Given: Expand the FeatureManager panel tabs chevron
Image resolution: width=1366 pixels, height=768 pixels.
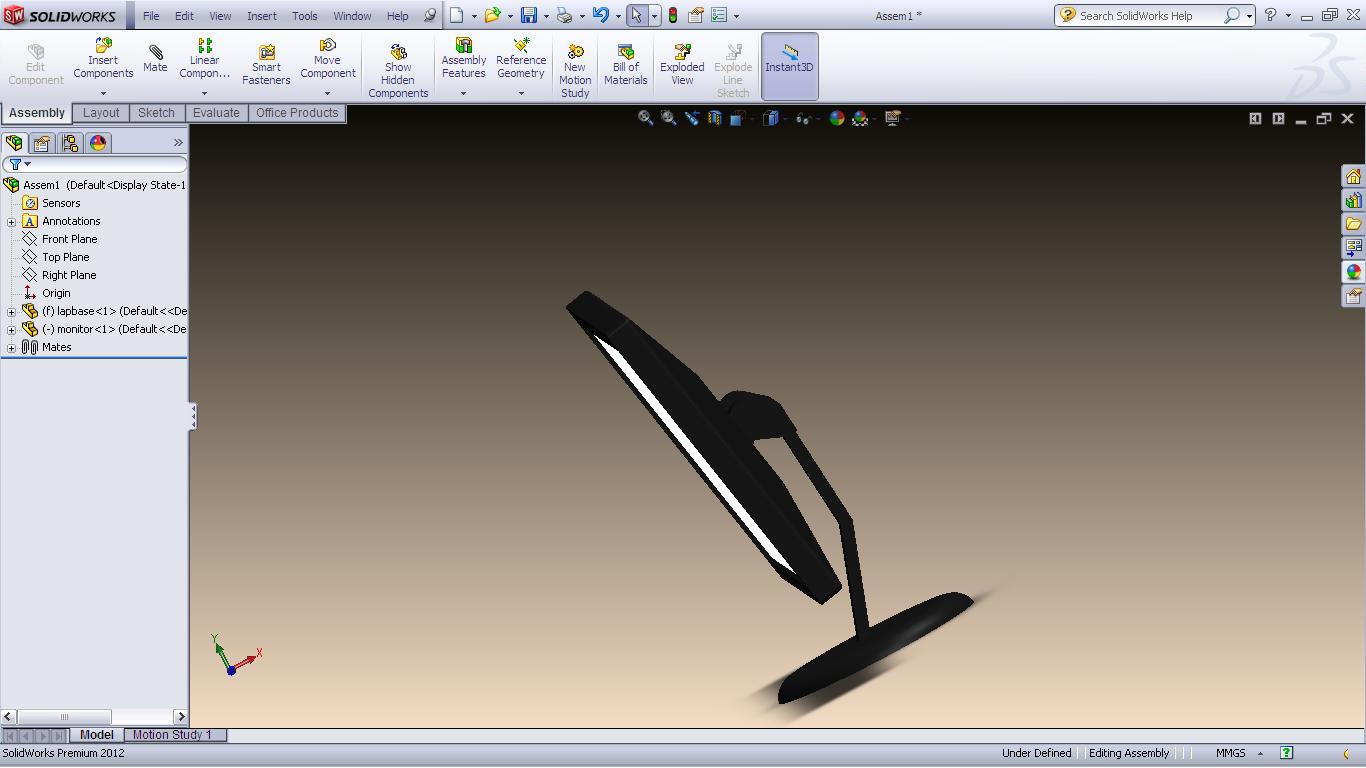Looking at the screenshot, I should [x=178, y=143].
